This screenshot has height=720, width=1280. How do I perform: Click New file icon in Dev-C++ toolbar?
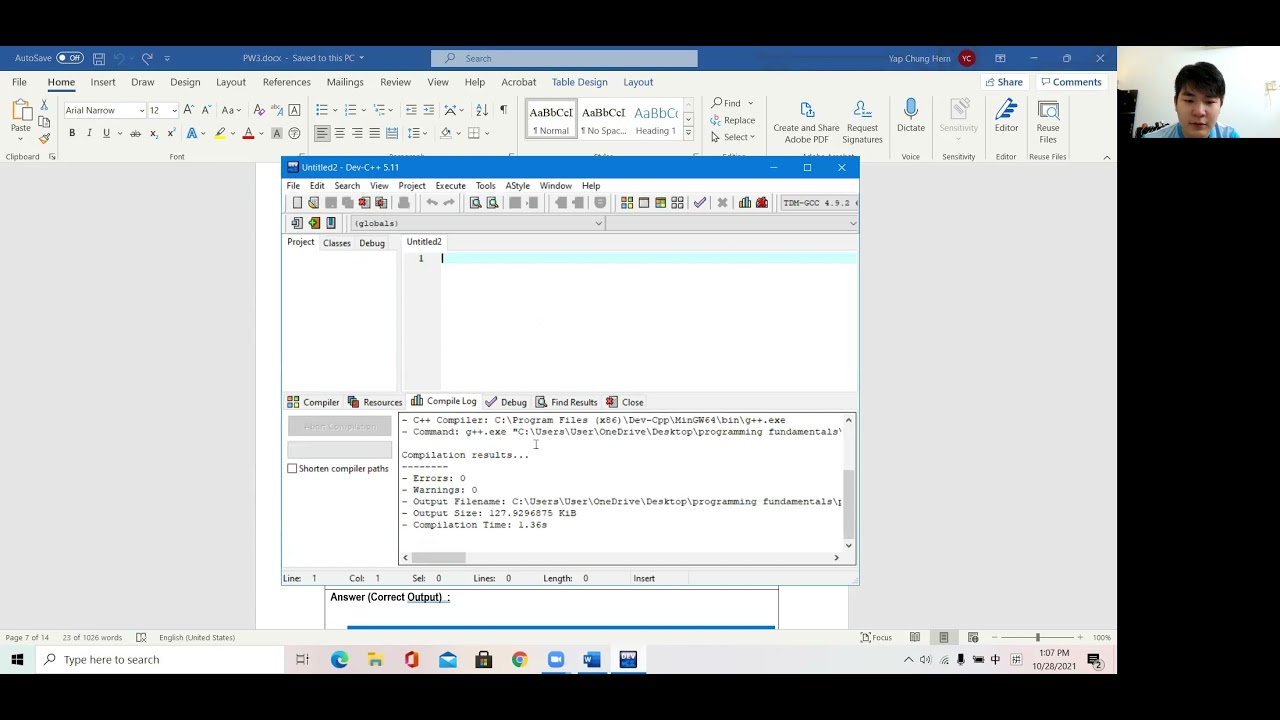297,203
